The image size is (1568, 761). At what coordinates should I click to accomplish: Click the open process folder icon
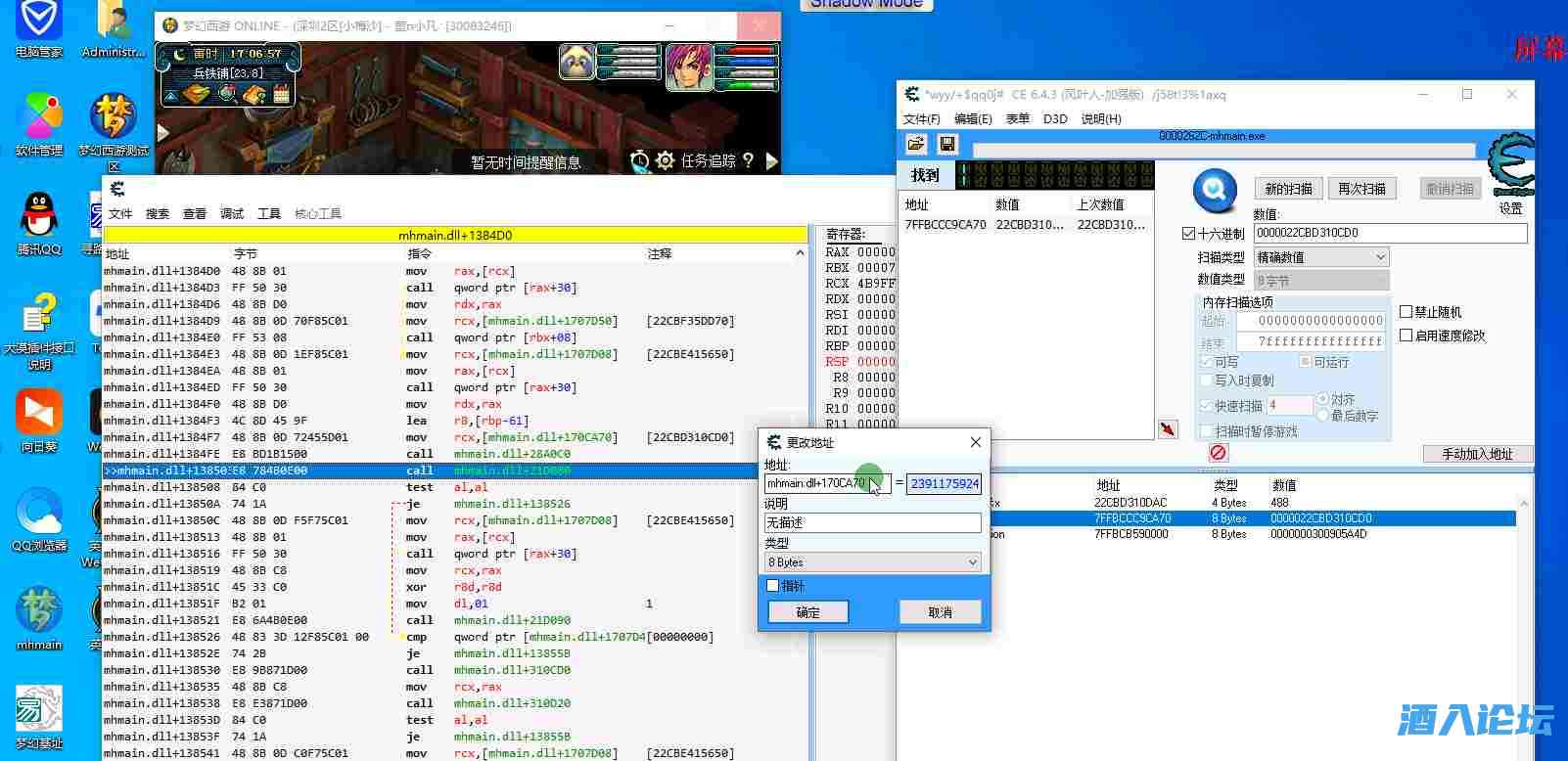tap(916, 145)
